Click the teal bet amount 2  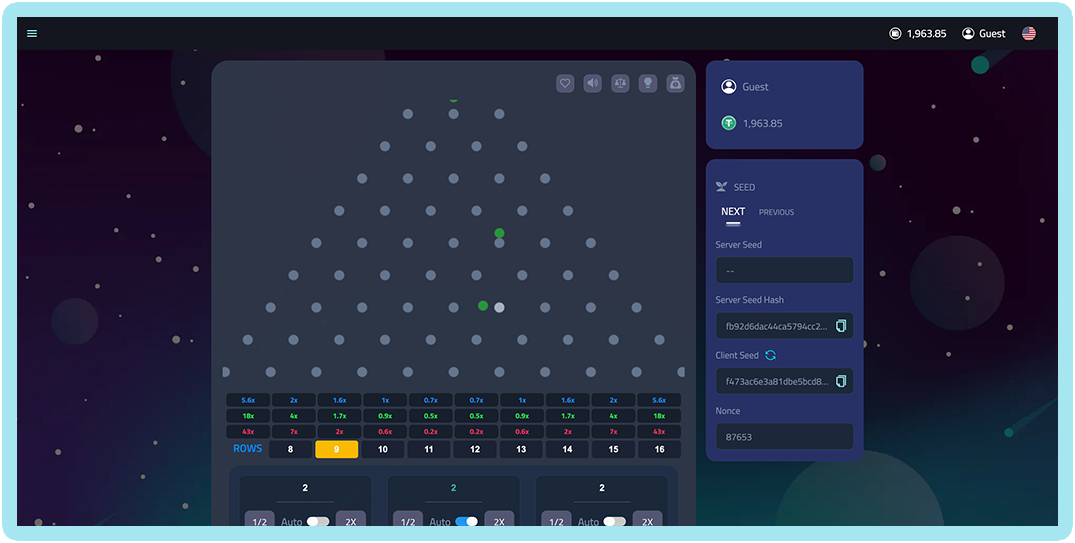453,488
